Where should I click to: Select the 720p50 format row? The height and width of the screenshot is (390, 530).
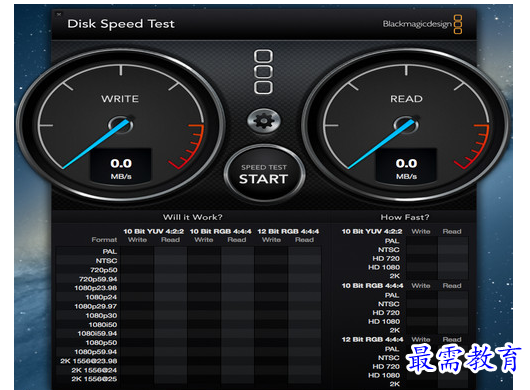point(188,270)
